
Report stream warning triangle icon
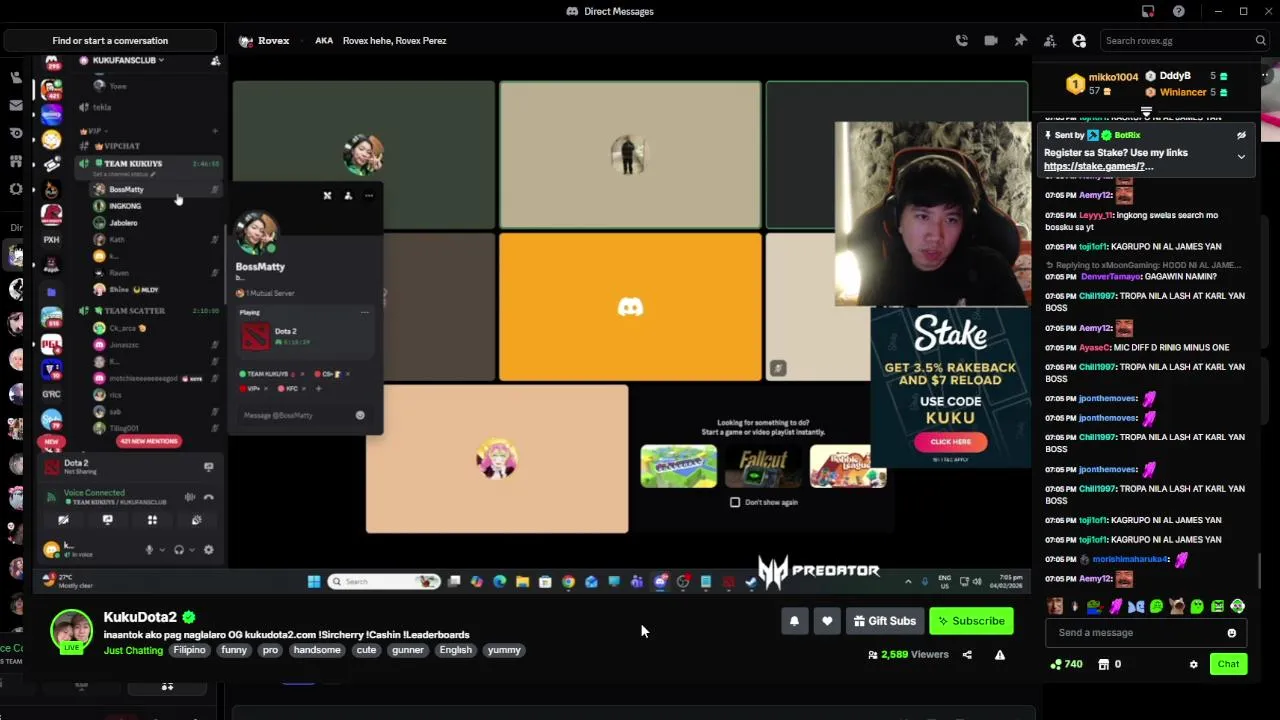coord(999,655)
